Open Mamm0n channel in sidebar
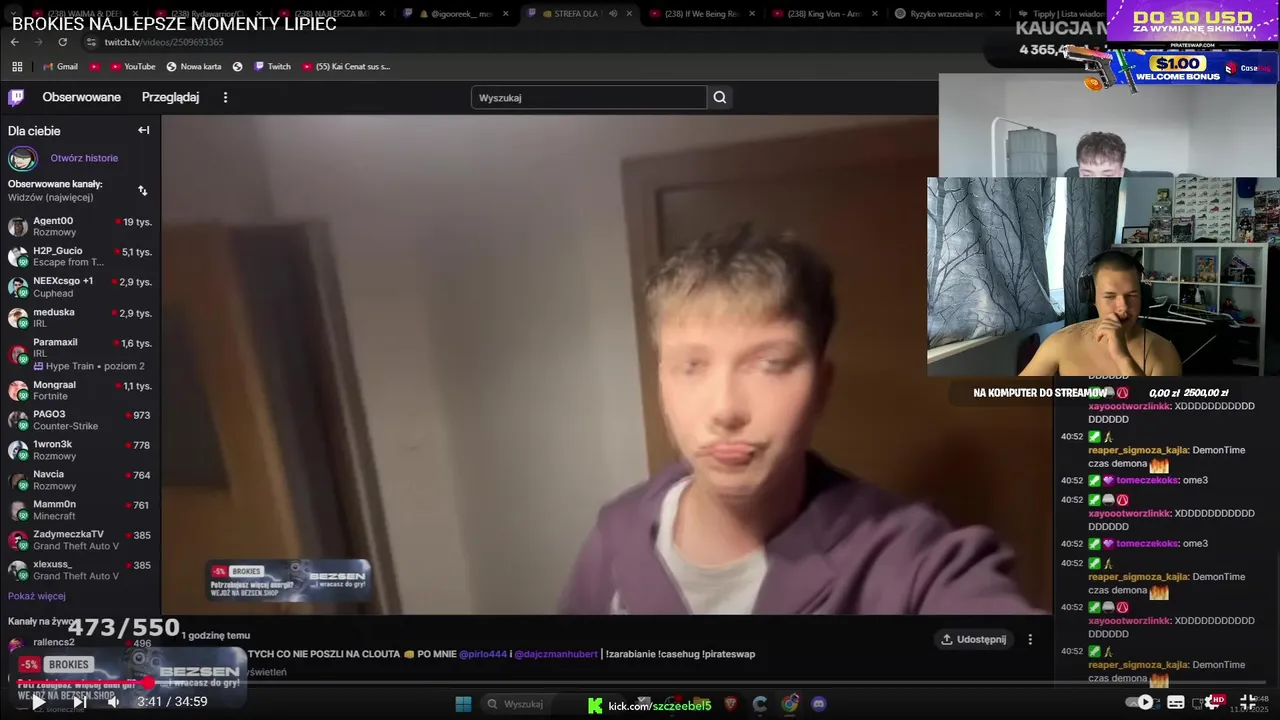Image resolution: width=1280 pixels, height=720 pixels. coord(80,510)
